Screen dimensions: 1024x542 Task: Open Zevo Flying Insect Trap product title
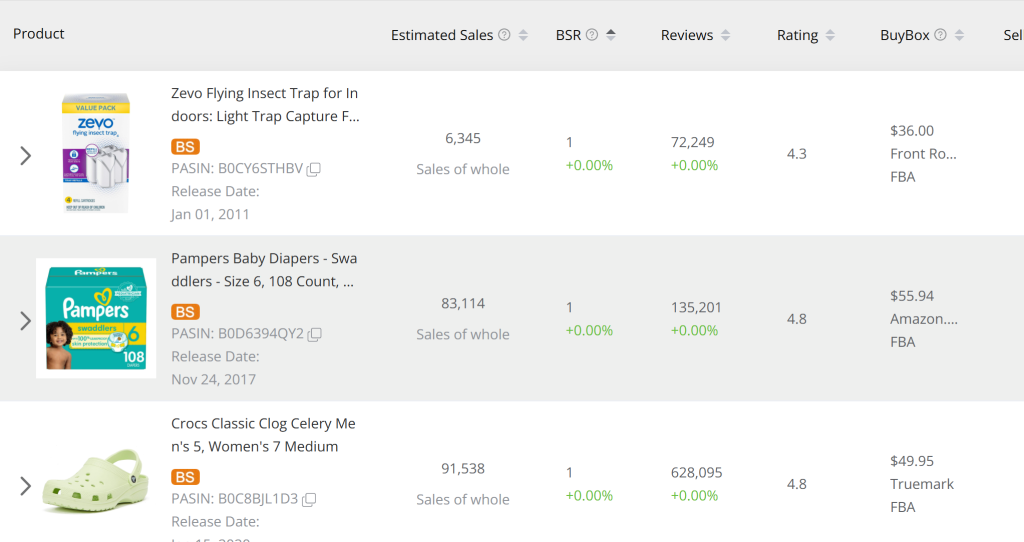[x=264, y=105]
